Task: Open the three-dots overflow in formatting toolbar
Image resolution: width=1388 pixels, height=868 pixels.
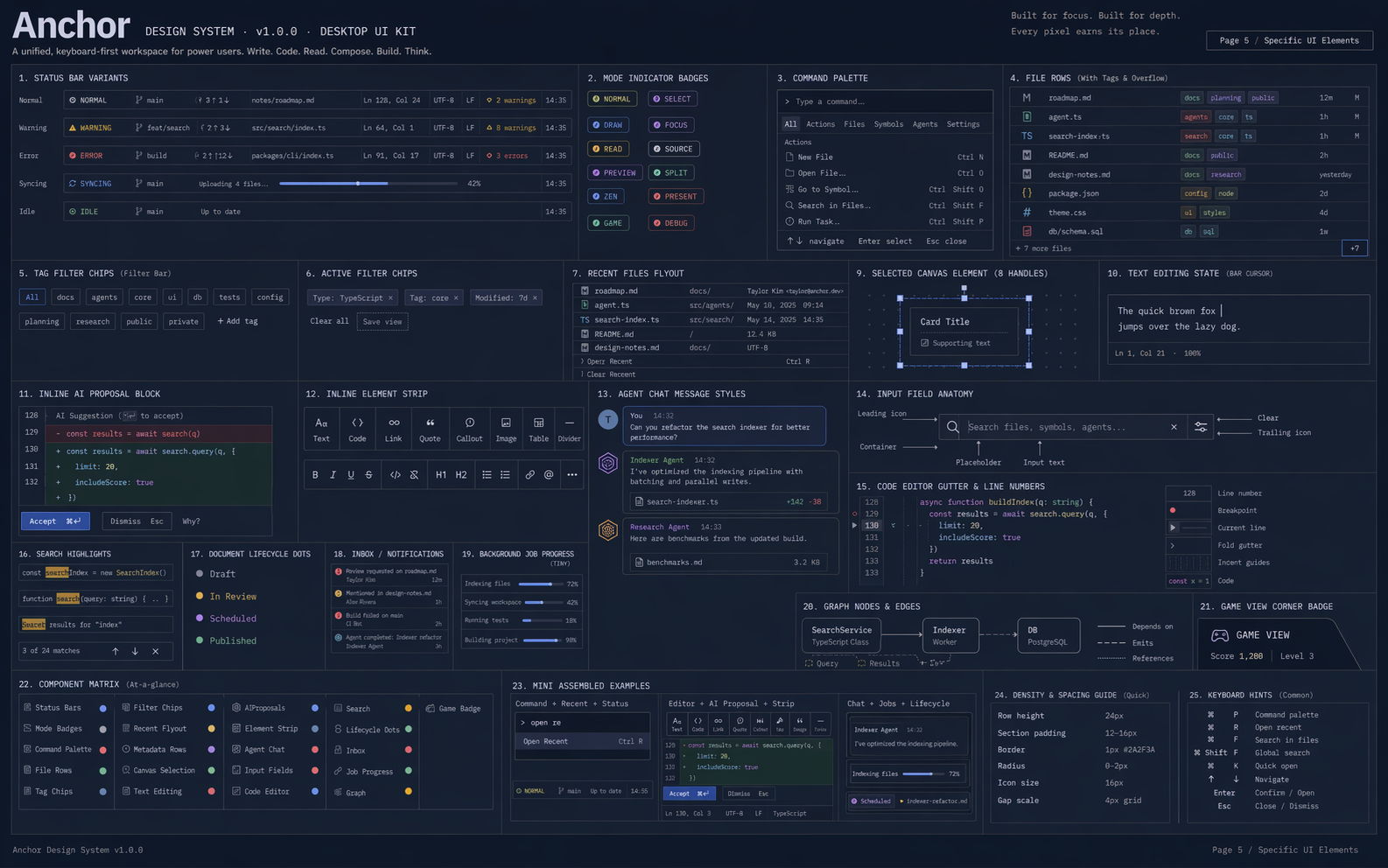Action: pyautogui.click(x=571, y=475)
